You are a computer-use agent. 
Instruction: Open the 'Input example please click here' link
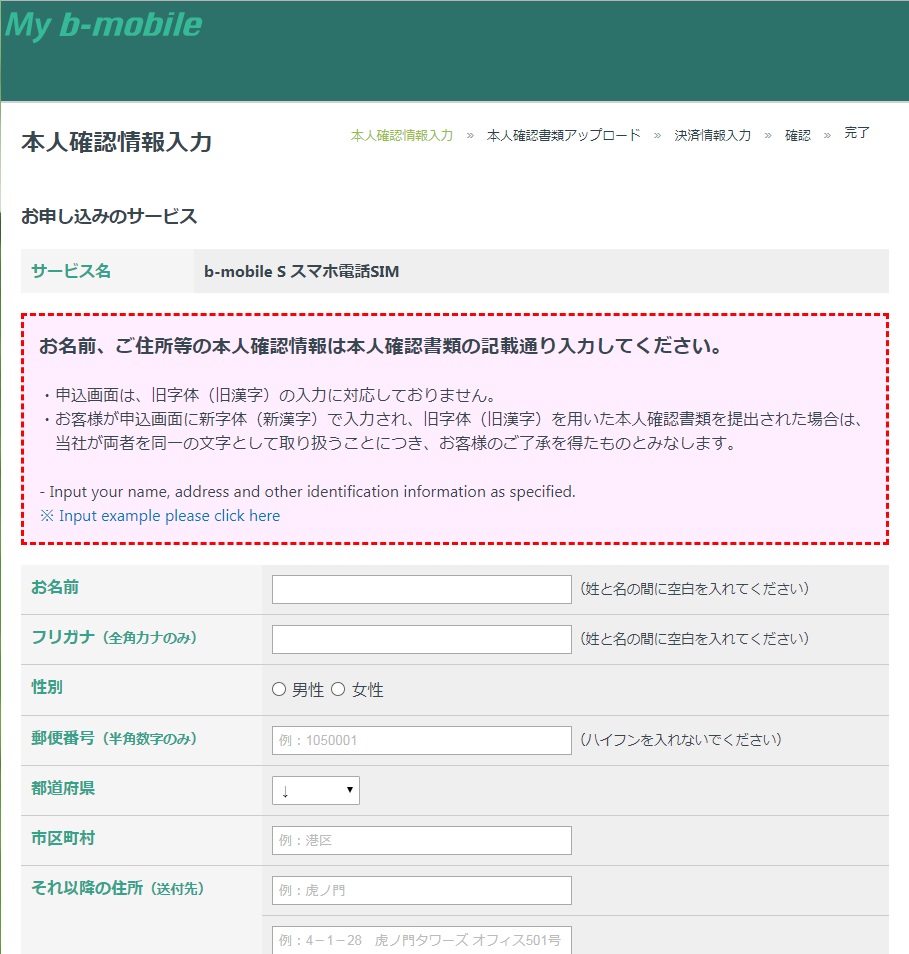point(169,516)
